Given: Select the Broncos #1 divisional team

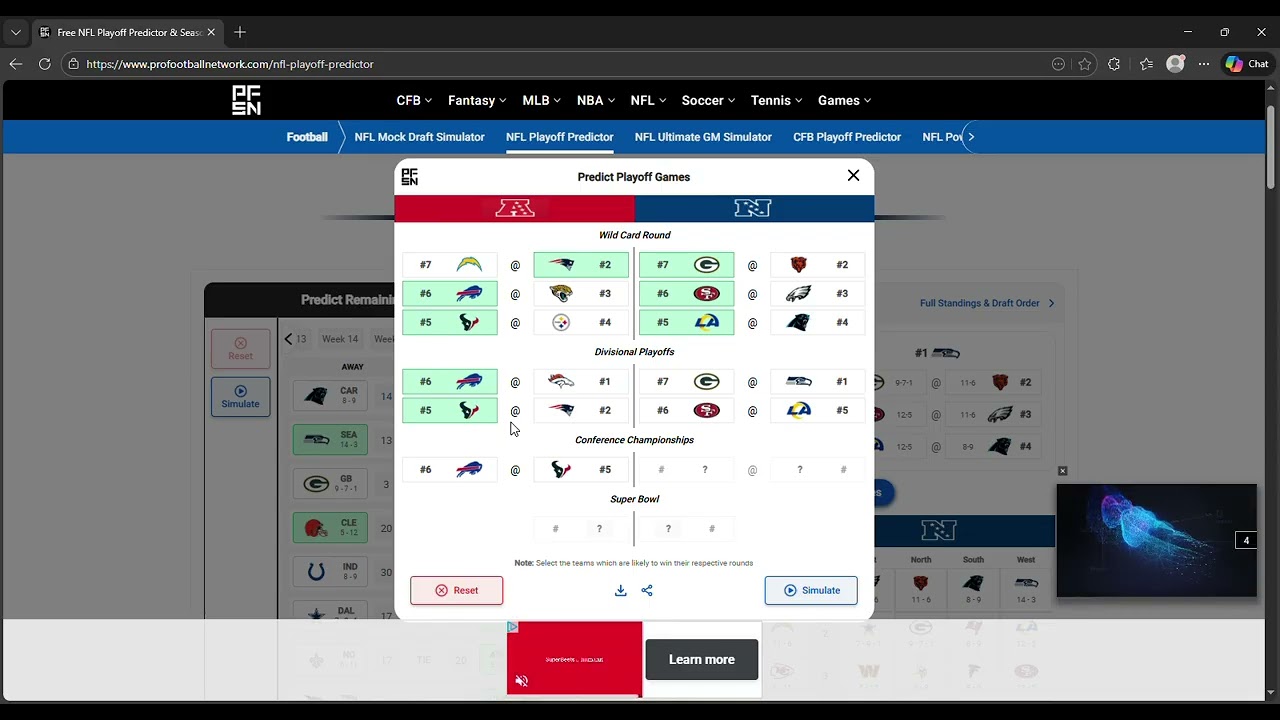Looking at the screenshot, I should point(581,382).
